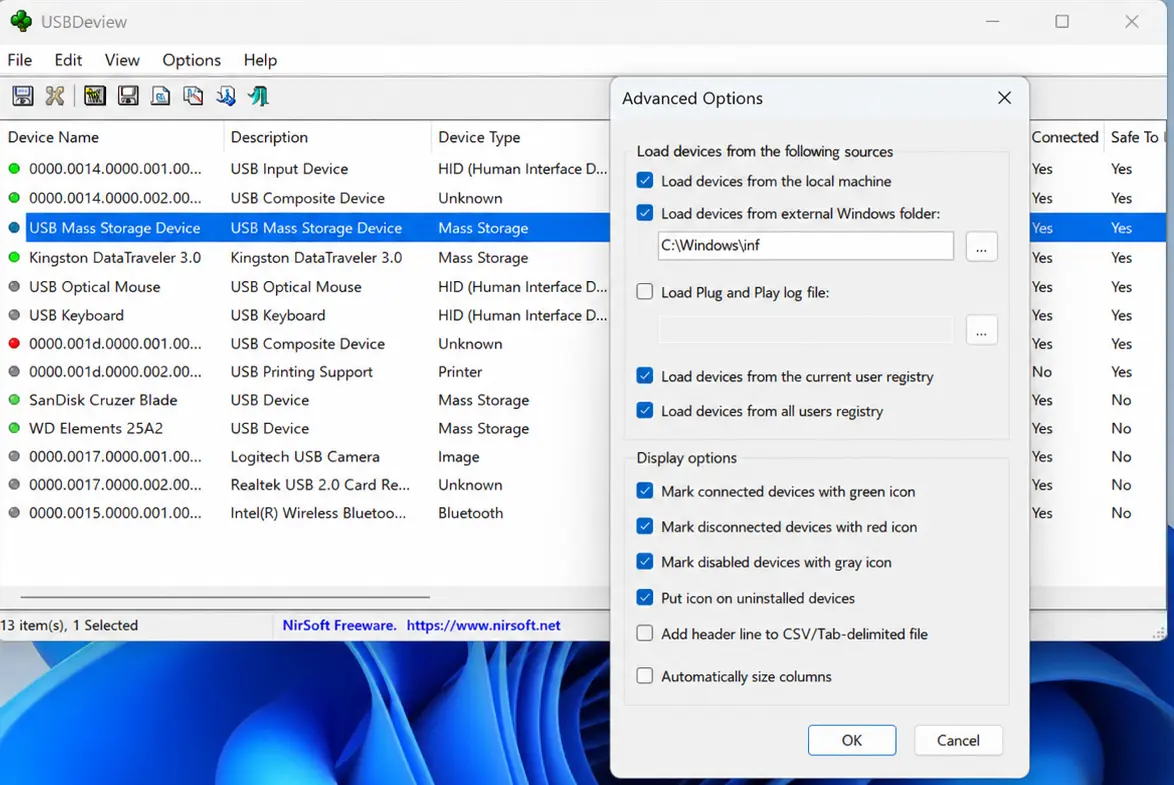Viewport: 1174px width, 785px height.
Task: Uncheck Load devices from the local machine
Action: [x=645, y=181]
